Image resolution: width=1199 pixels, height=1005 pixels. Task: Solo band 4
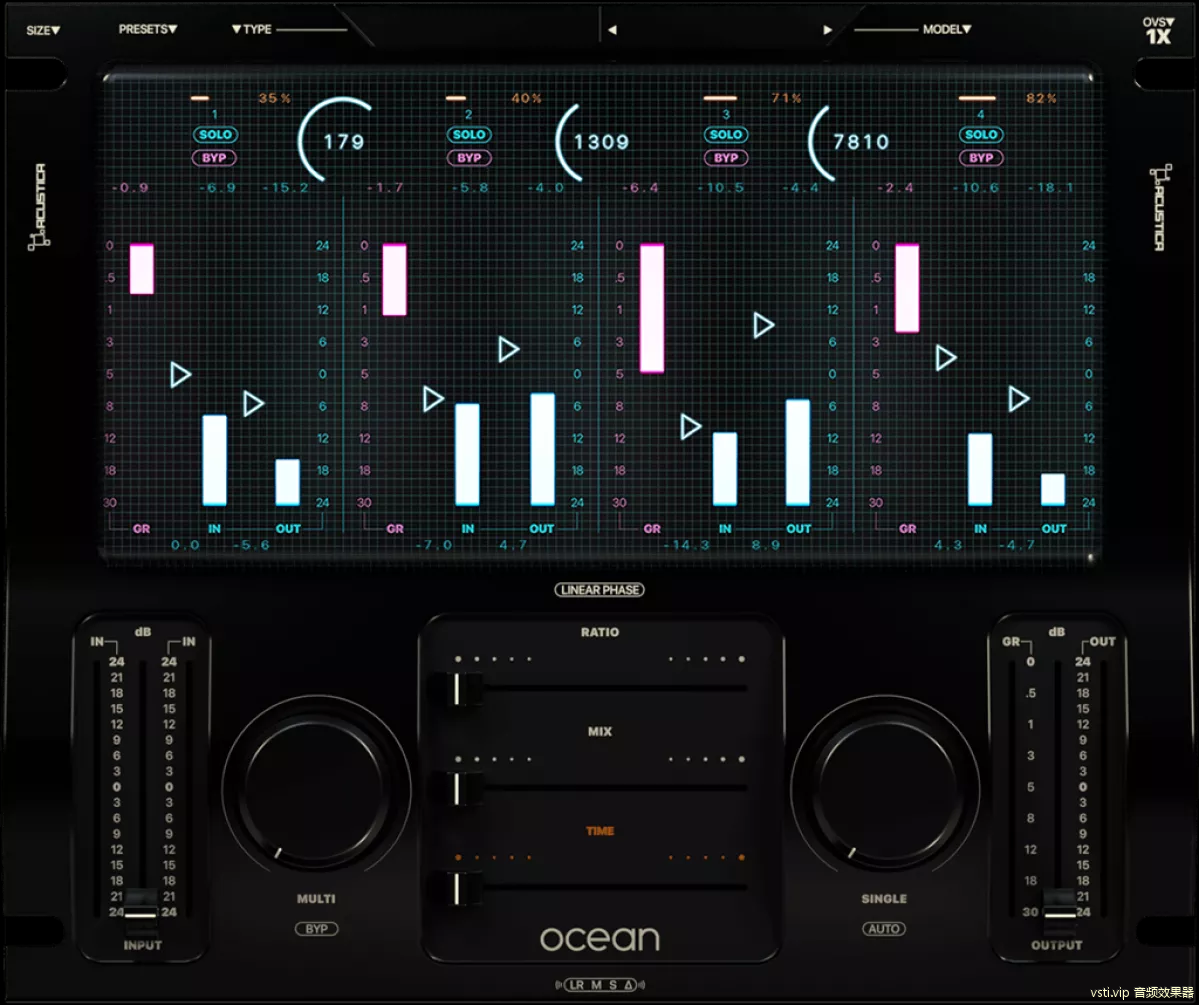coord(981,135)
